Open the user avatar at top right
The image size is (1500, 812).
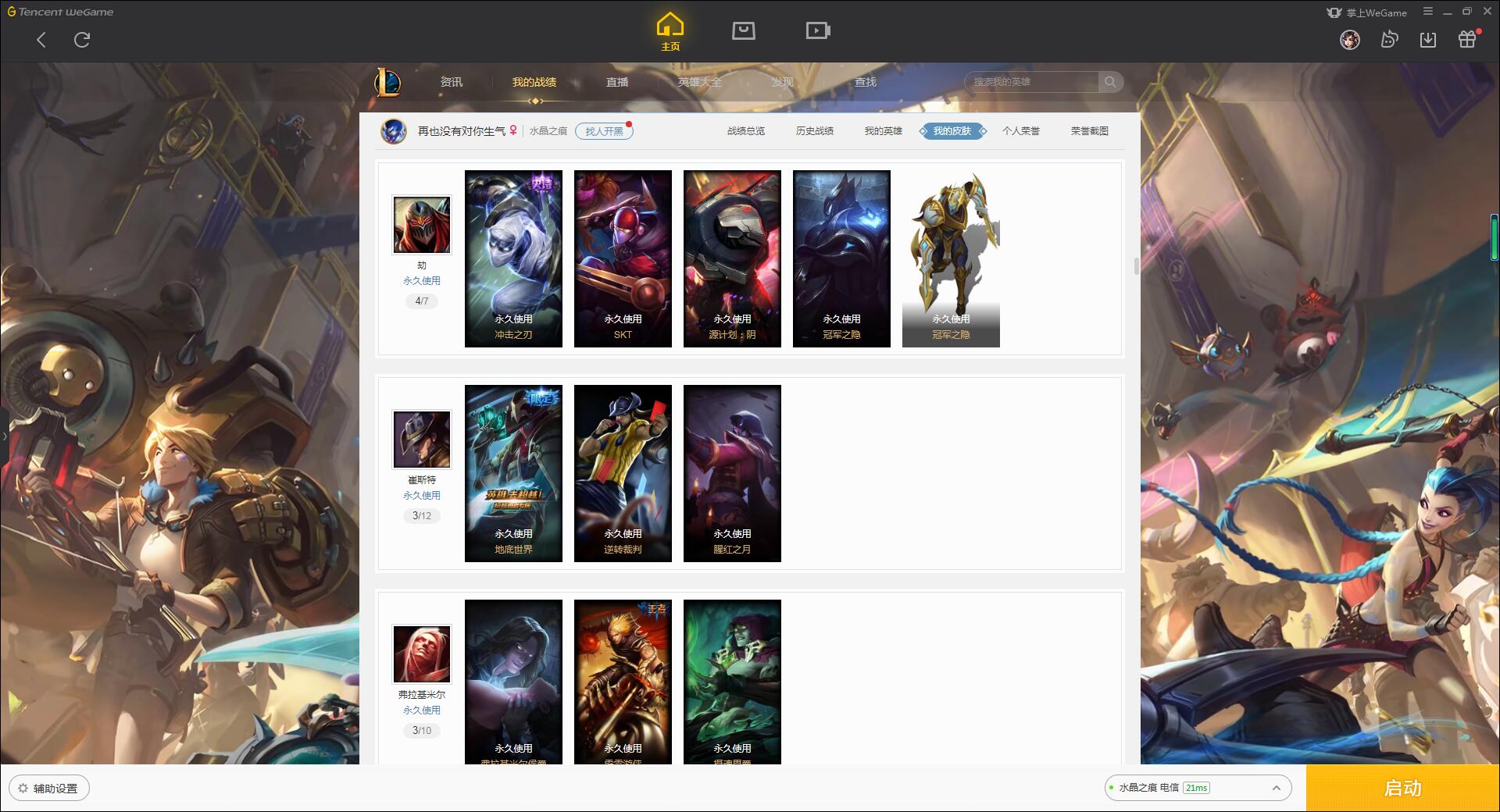[x=1350, y=39]
